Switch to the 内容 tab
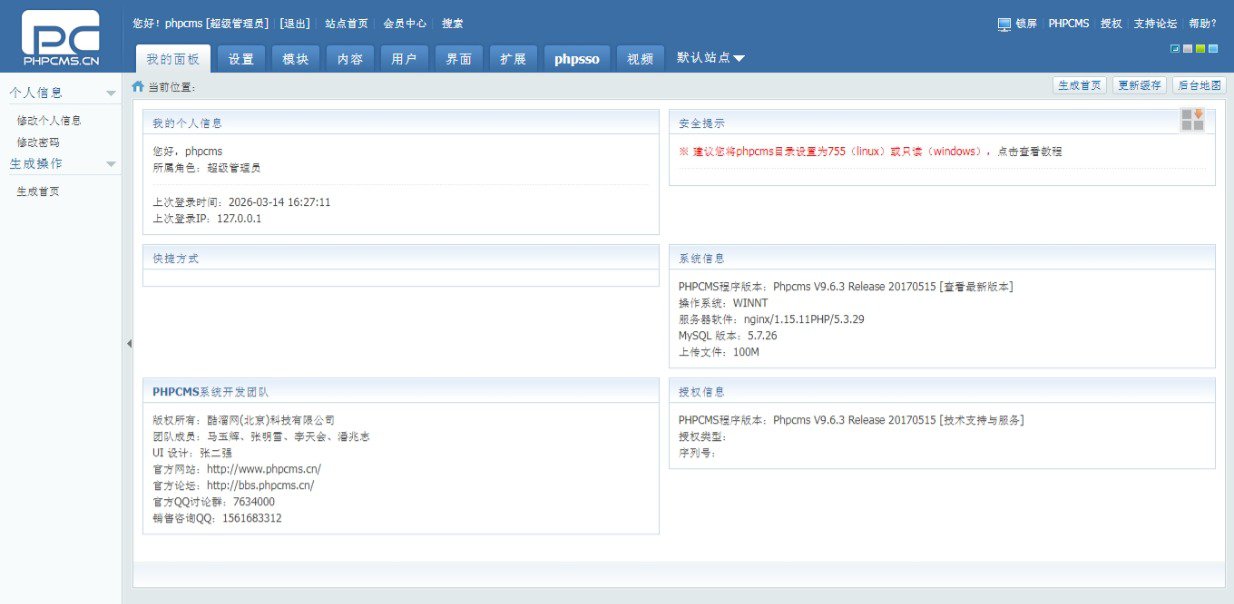 click(x=350, y=59)
